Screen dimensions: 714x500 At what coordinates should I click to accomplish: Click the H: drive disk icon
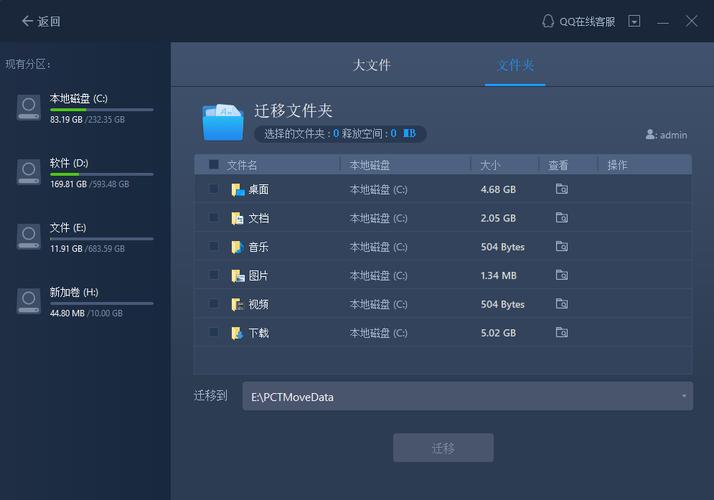pyautogui.click(x=29, y=301)
